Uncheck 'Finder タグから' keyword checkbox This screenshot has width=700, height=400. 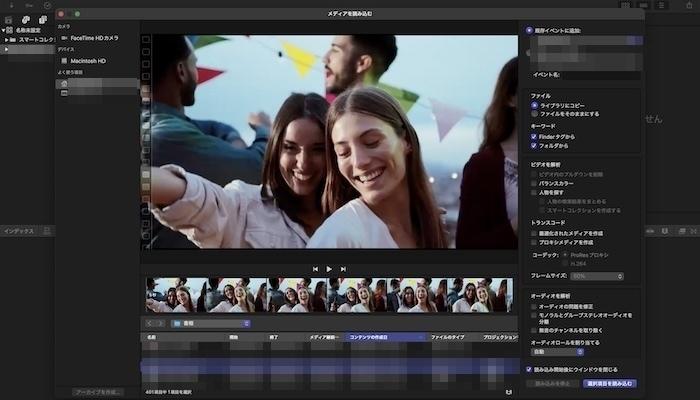[533, 137]
